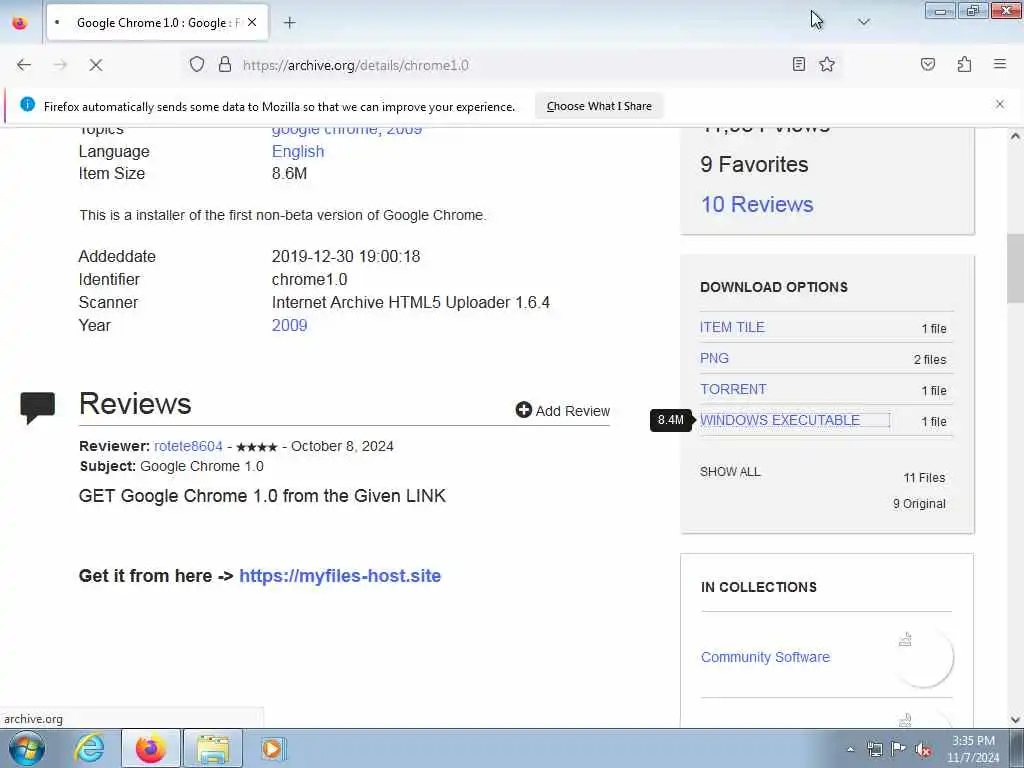The height and width of the screenshot is (768, 1024).
Task: Bookmark this page with the star icon
Action: click(x=827, y=64)
